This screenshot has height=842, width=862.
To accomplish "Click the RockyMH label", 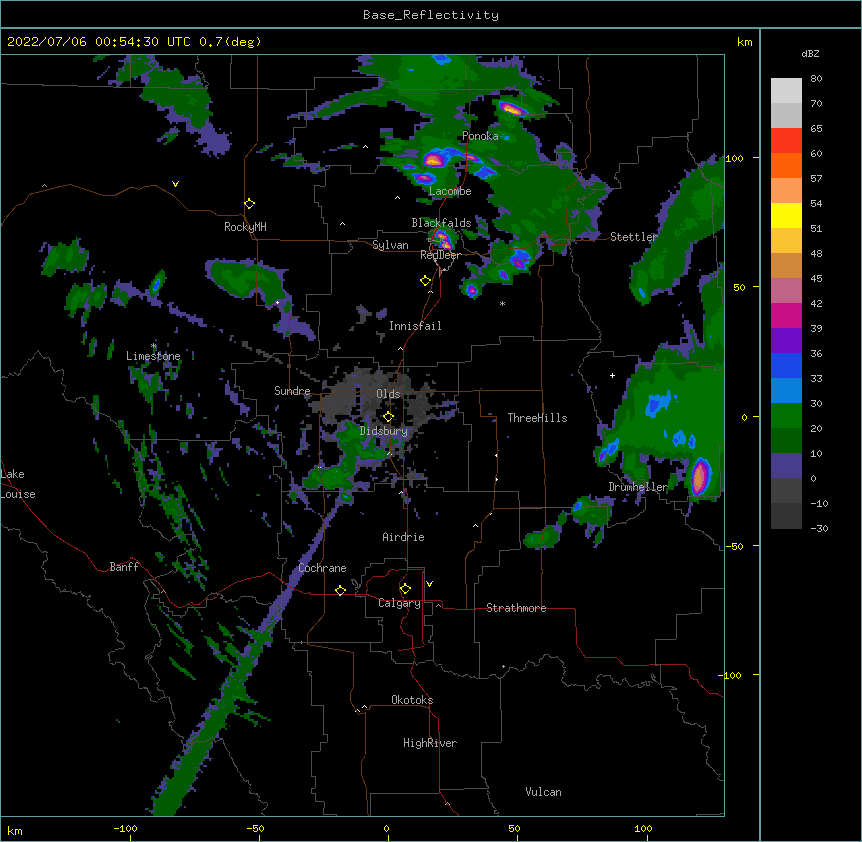I will 245,227.
